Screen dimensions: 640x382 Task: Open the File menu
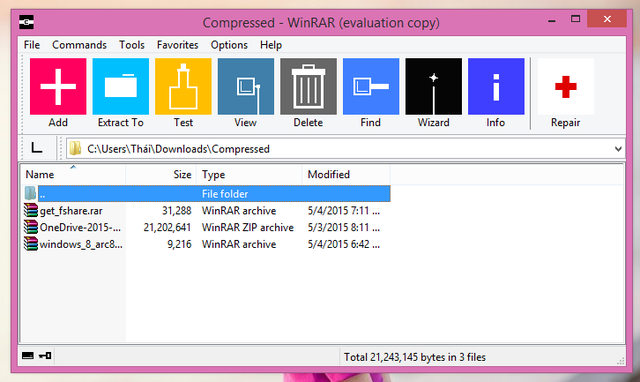point(32,45)
